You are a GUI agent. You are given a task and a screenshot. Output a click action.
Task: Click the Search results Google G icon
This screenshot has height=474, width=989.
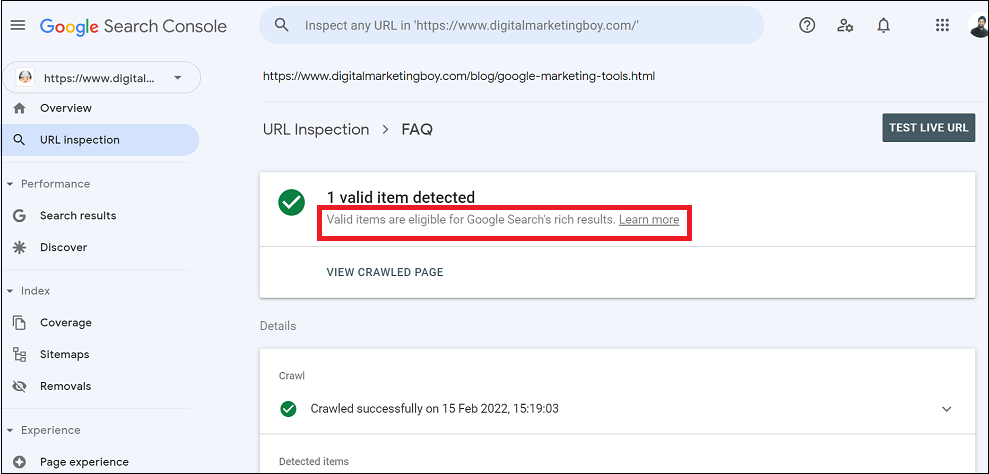[20, 216]
